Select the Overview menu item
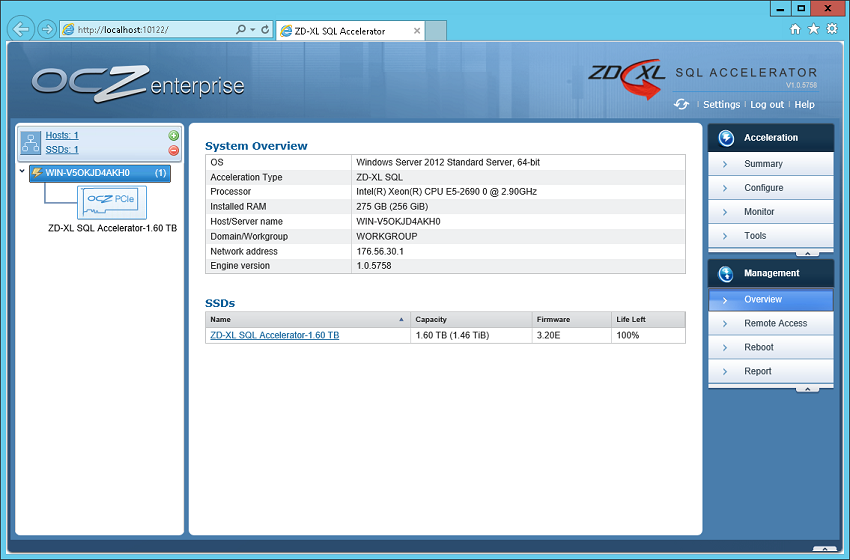850x560 pixels. [770, 299]
